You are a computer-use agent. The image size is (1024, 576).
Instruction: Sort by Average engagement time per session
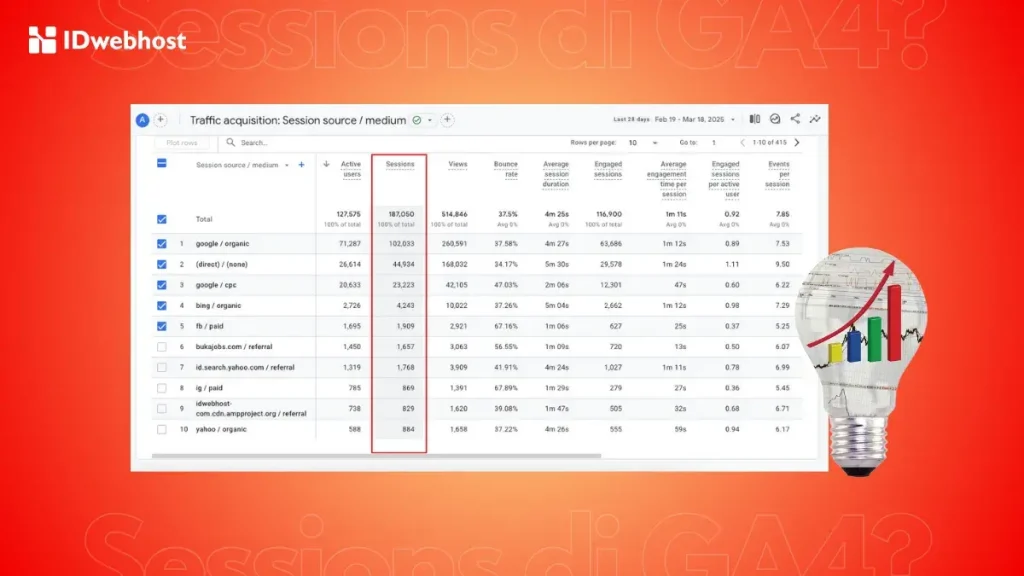(x=667, y=179)
